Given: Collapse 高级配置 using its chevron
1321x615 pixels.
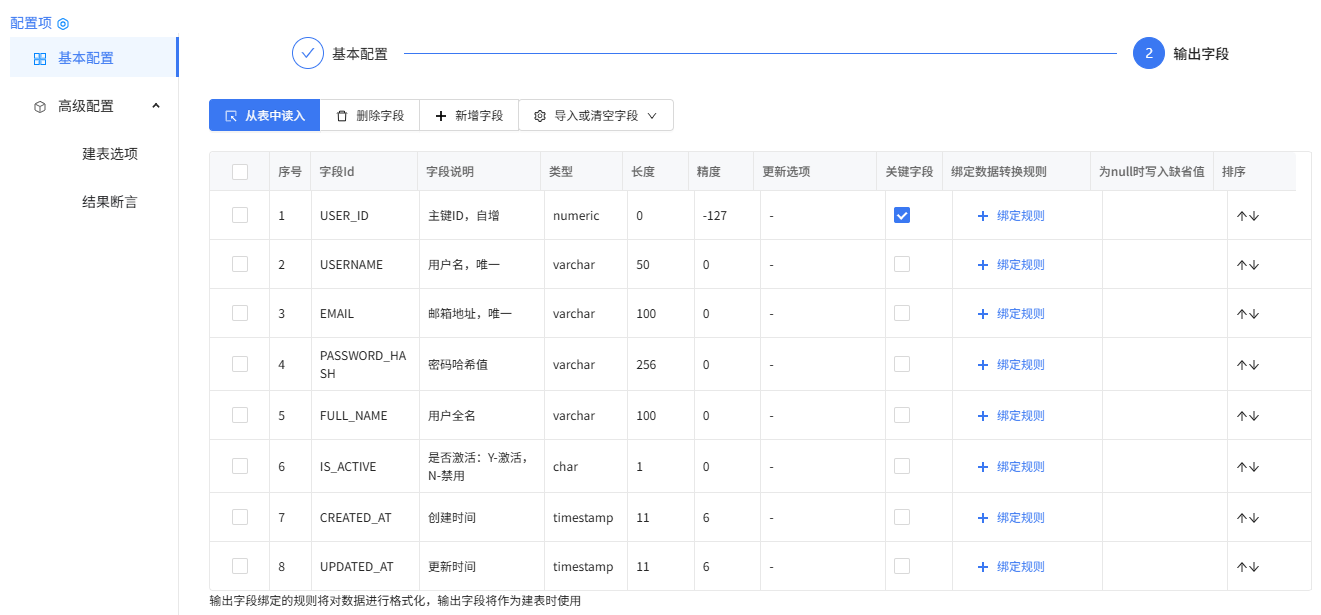Looking at the screenshot, I should tap(156, 105).
